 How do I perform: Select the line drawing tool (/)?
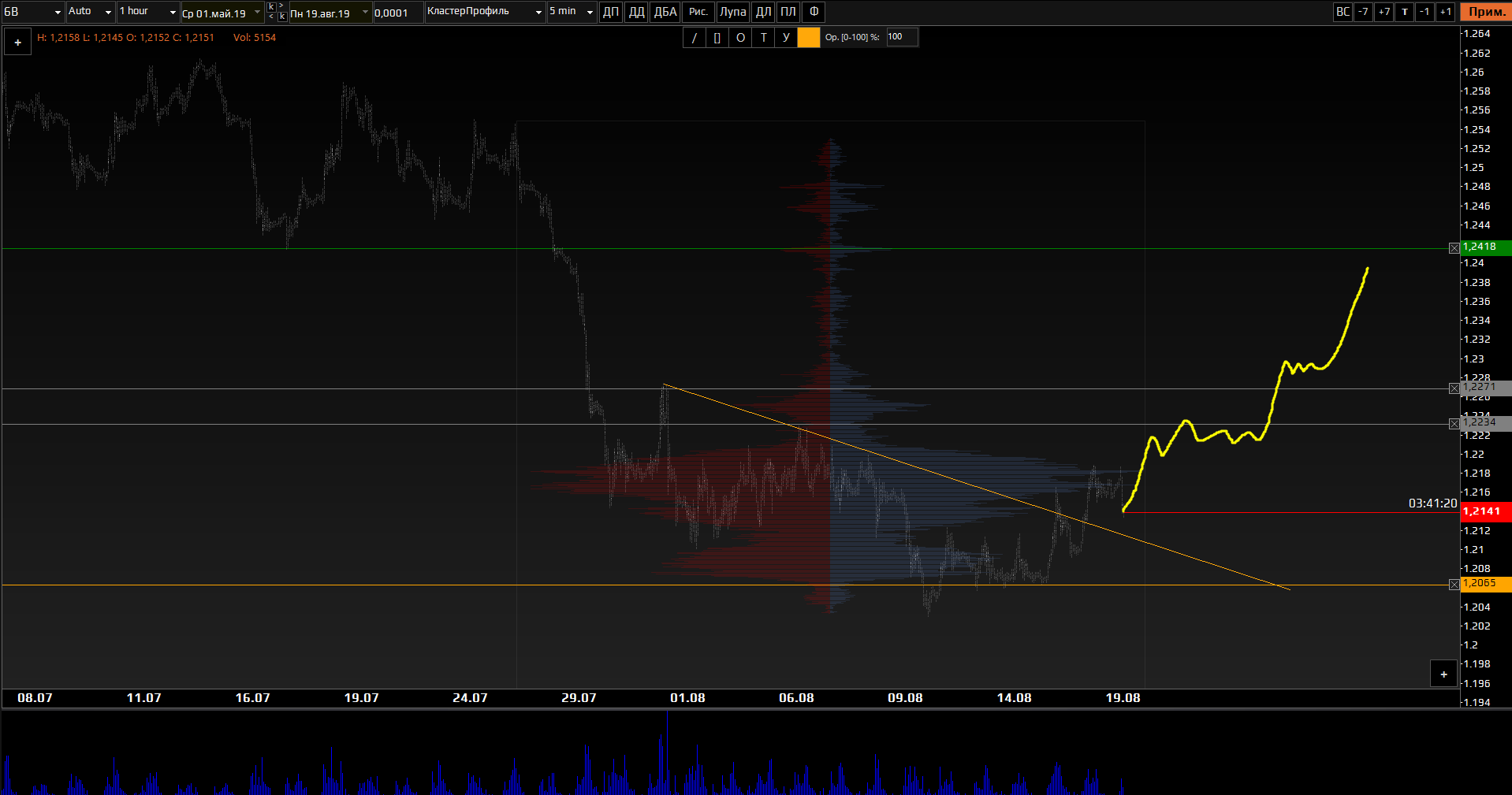tap(694, 38)
